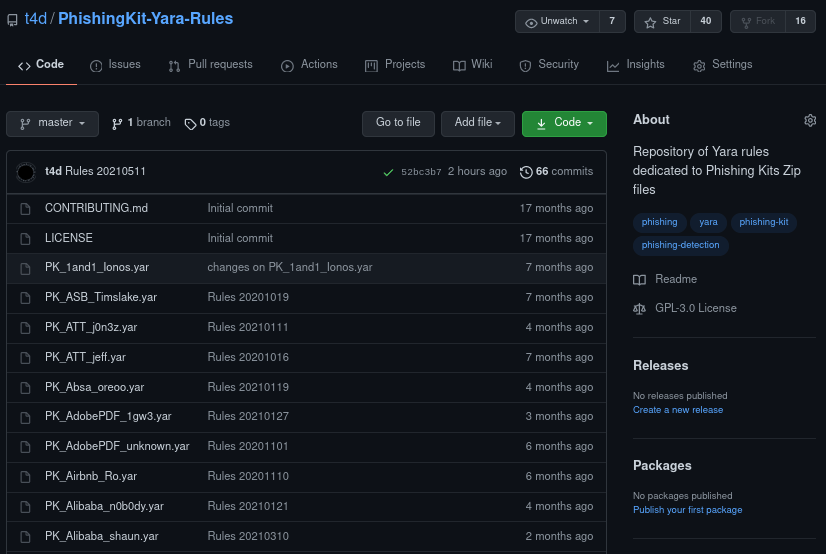Click the About section gear icon

click(810, 120)
